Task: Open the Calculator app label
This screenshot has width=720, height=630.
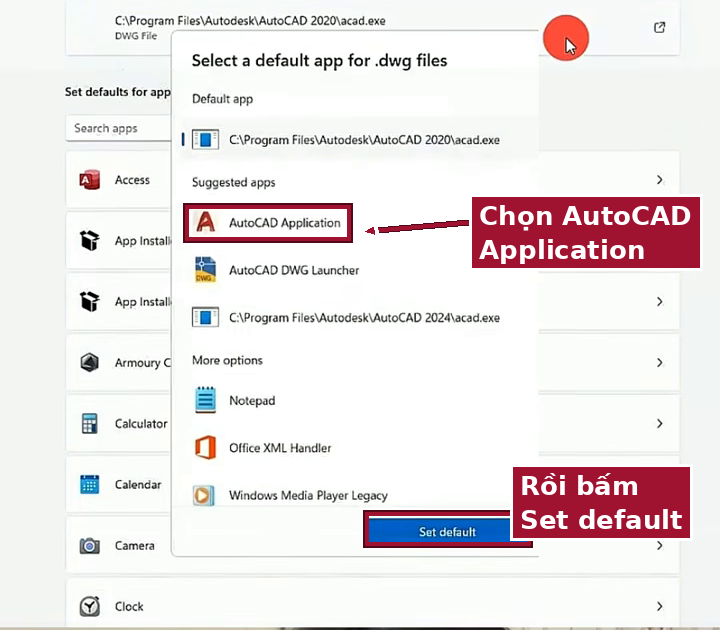Action: 141,423
